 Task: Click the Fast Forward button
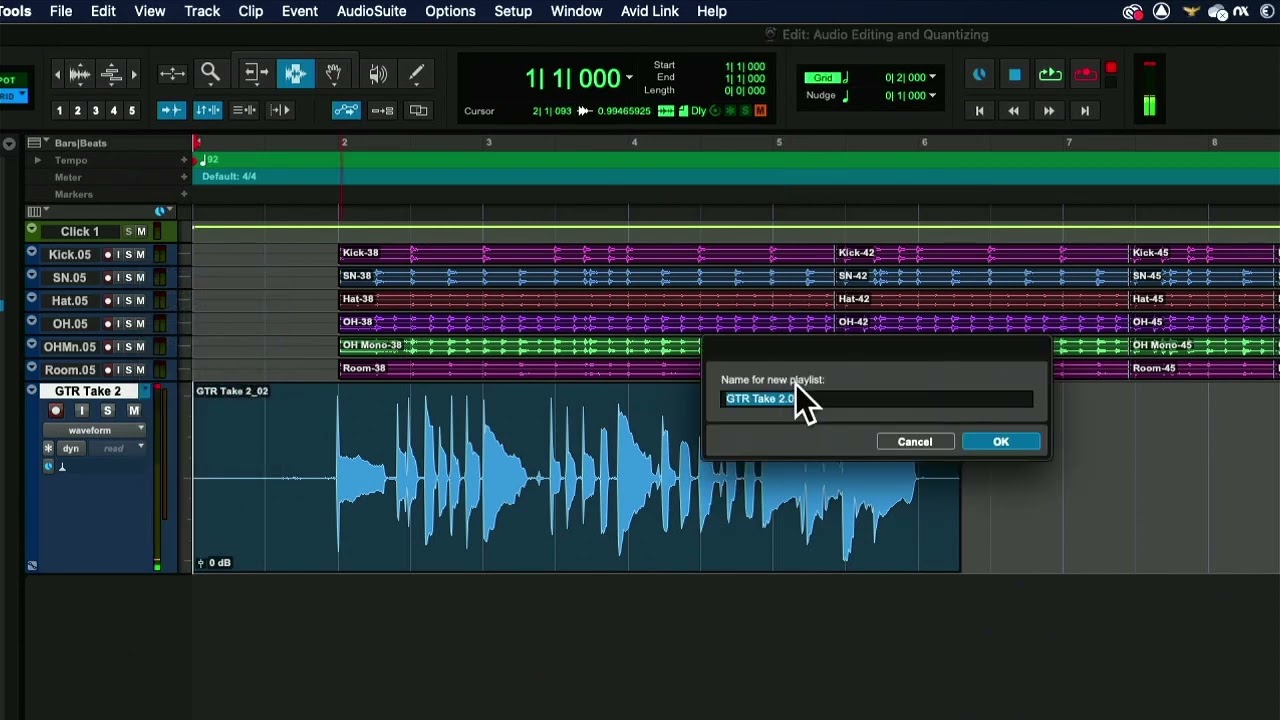point(1049,111)
